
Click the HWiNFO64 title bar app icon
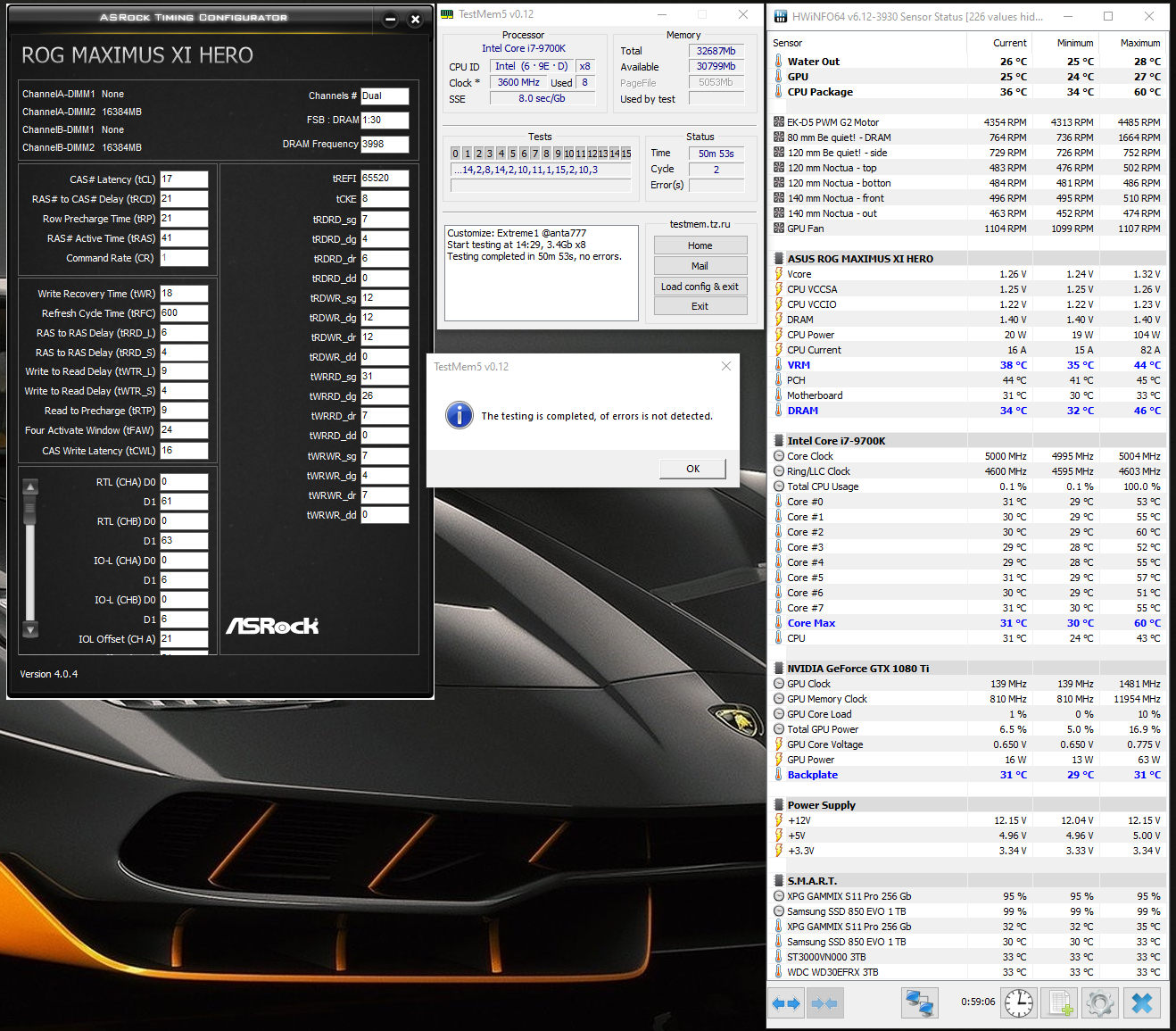(x=781, y=16)
